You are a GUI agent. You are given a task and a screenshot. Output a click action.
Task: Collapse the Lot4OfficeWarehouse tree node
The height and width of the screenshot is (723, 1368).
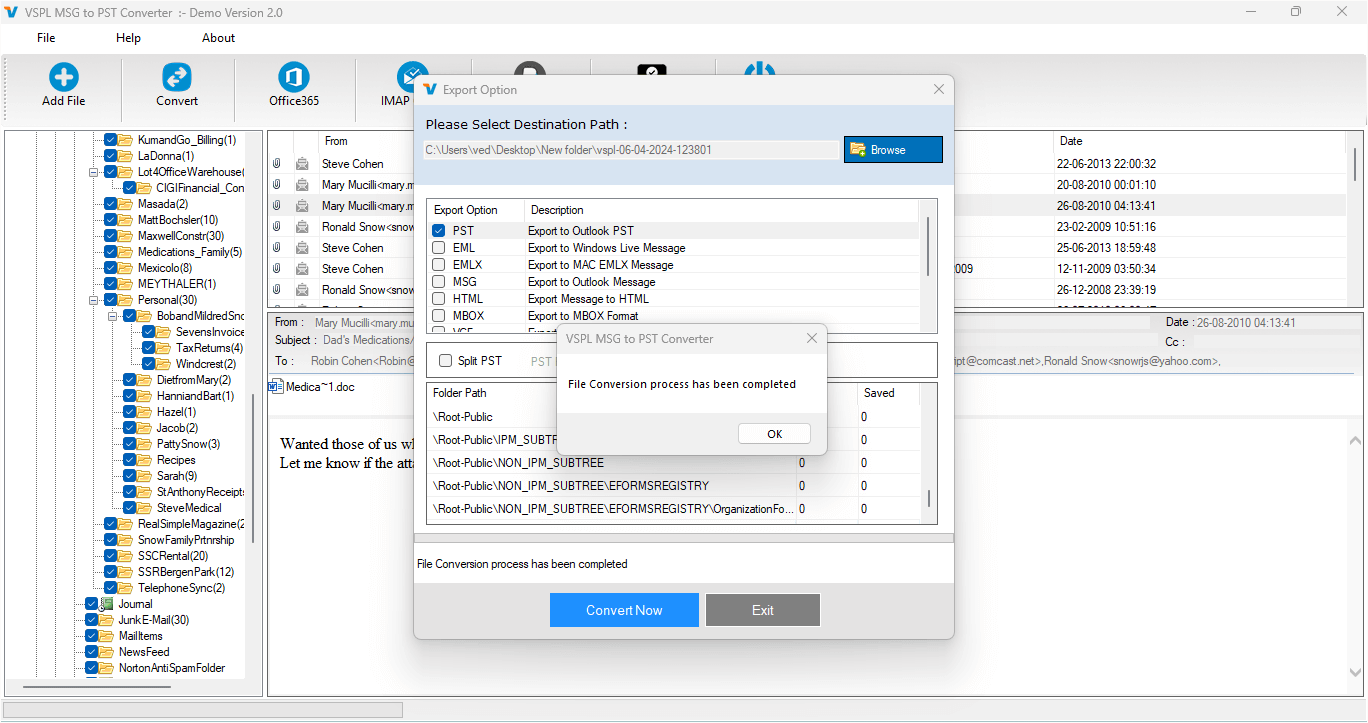93,172
